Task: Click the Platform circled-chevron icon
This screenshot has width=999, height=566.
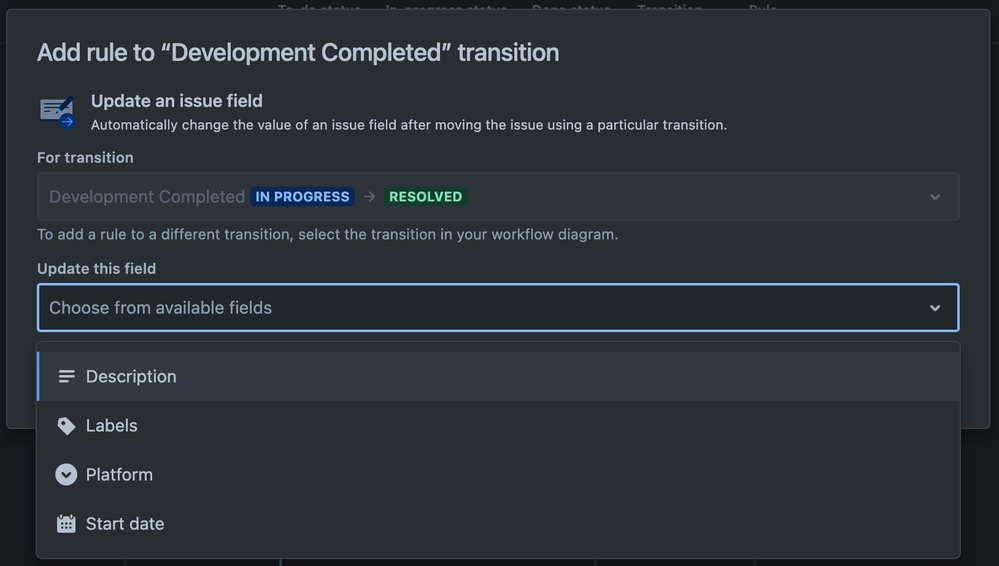Action: click(x=66, y=475)
